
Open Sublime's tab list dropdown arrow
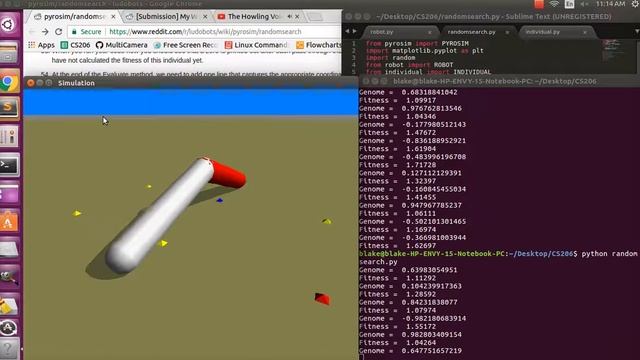636,31
